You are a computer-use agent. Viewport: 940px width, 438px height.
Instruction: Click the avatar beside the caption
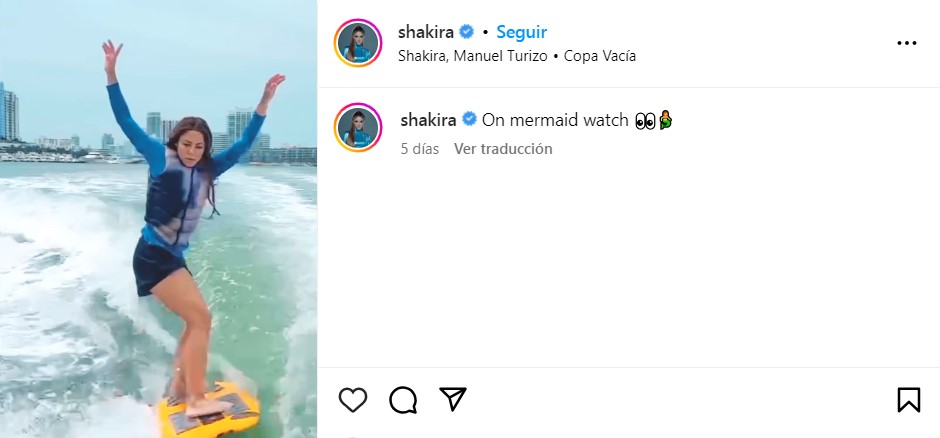(358, 127)
